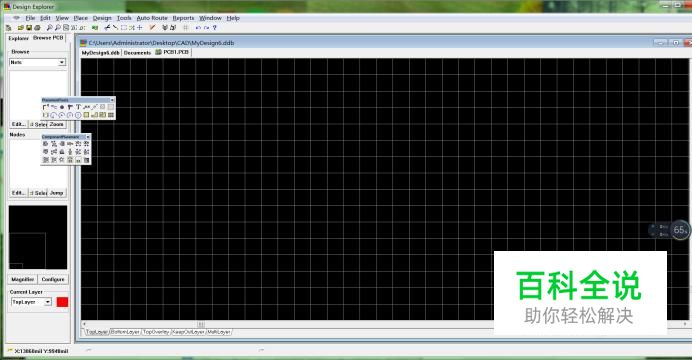The height and width of the screenshot is (360, 692).
Task: Select the PCB1.PCB document tab
Action: (x=172, y=52)
